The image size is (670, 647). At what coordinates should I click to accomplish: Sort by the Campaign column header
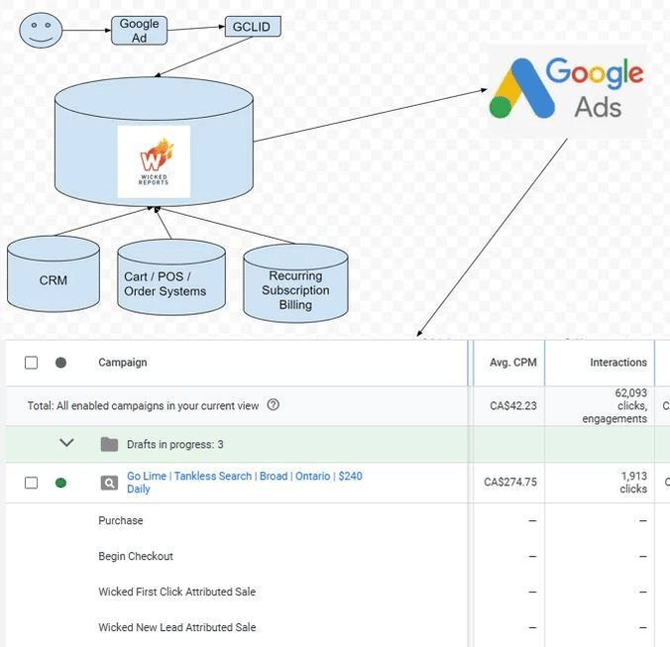point(122,363)
